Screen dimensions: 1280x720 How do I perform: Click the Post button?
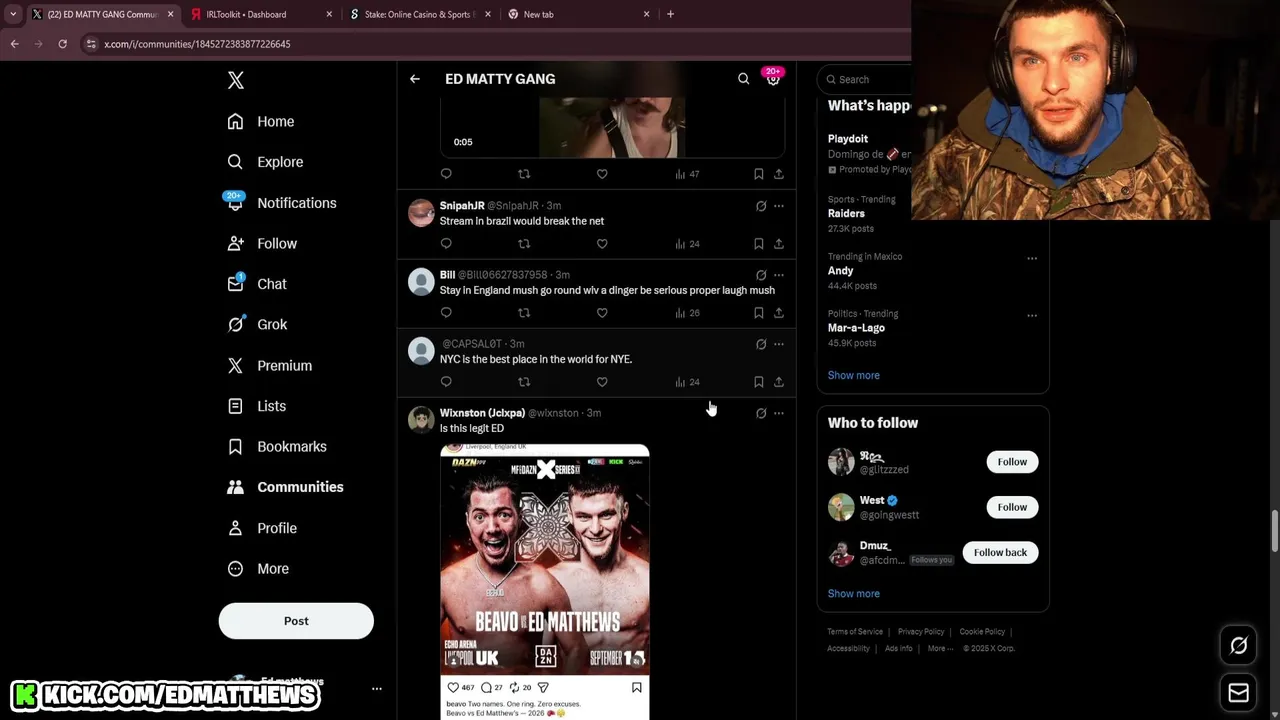pyautogui.click(x=296, y=621)
